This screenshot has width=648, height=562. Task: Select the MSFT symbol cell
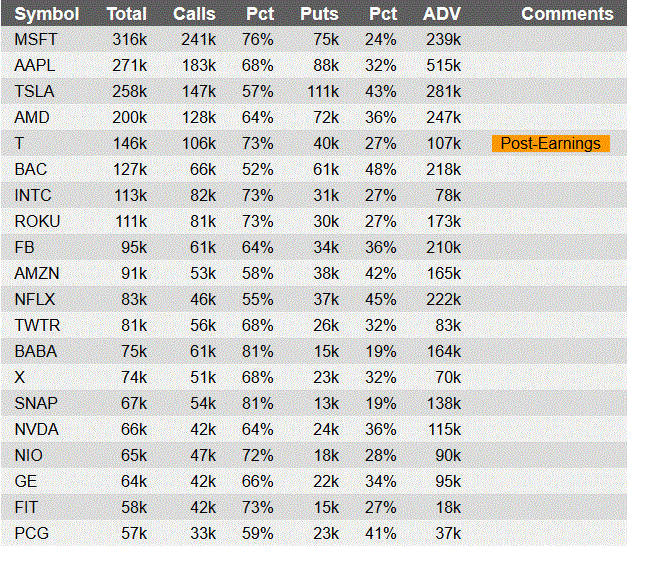36,40
